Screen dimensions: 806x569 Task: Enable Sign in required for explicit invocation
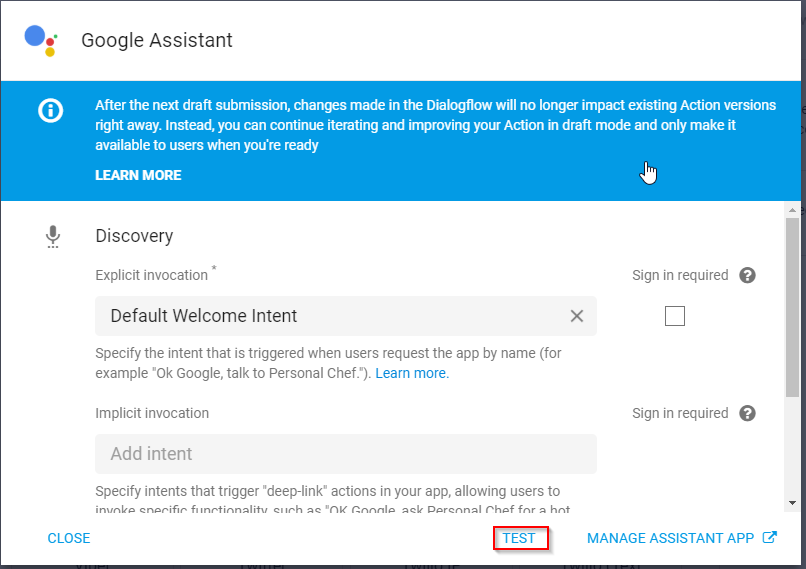tap(675, 316)
